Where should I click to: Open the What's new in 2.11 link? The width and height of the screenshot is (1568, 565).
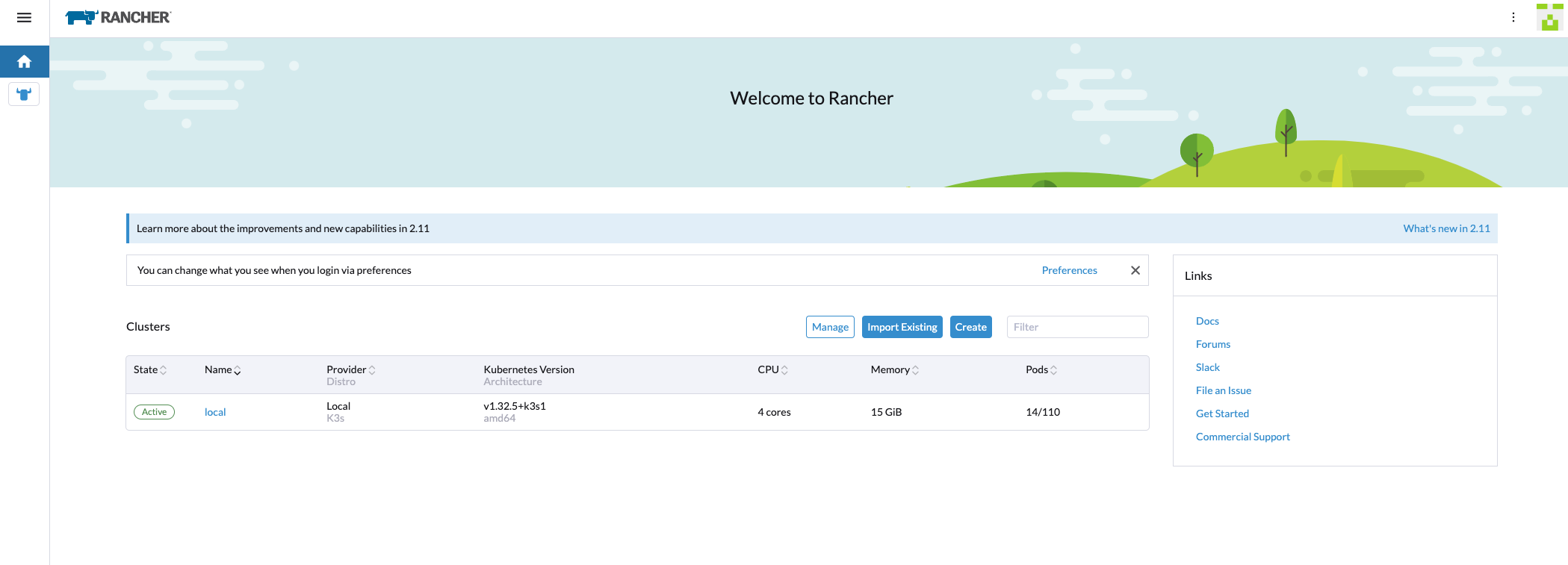tap(1446, 228)
